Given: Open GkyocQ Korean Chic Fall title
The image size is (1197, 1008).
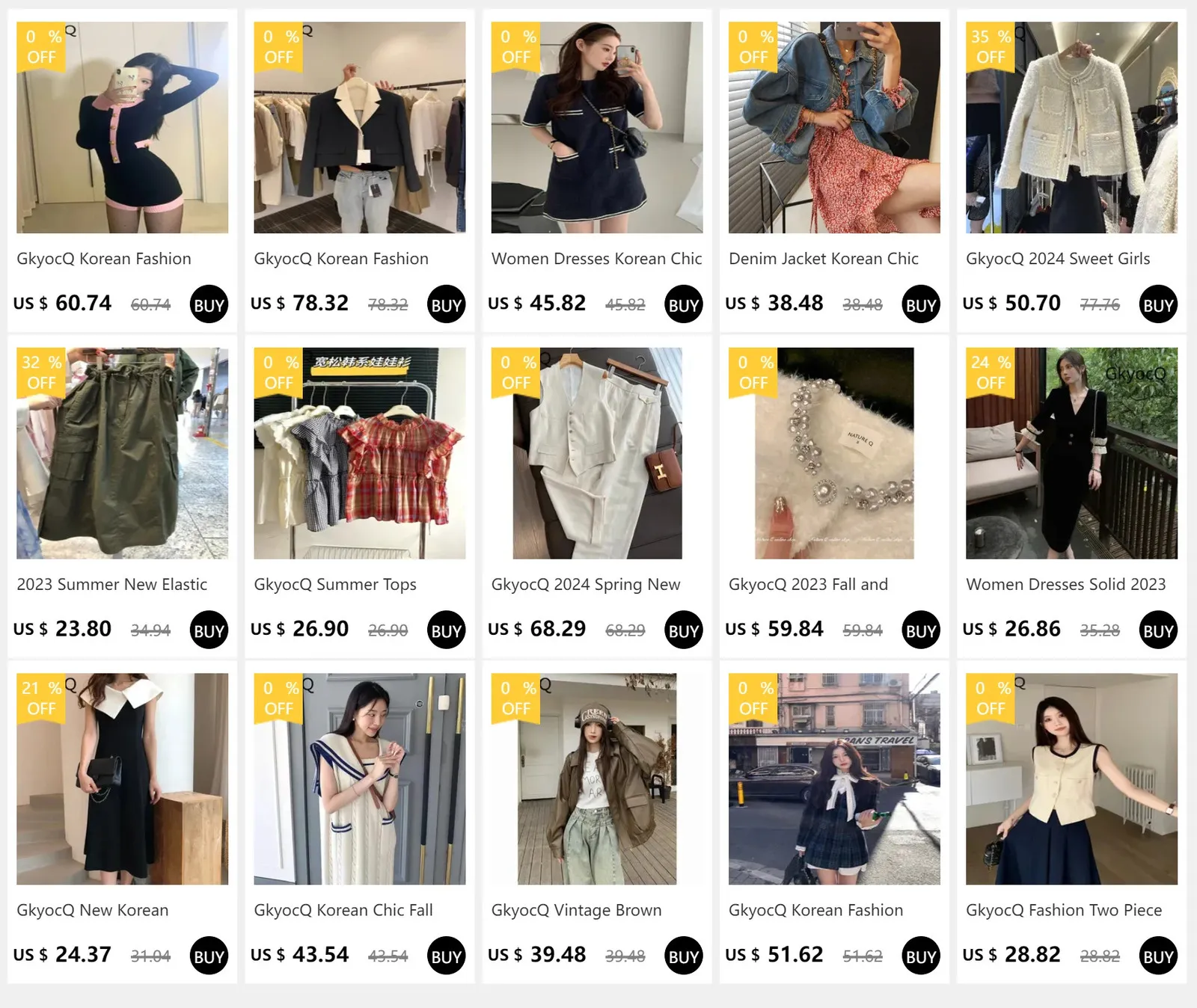Looking at the screenshot, I should [343, 910].
